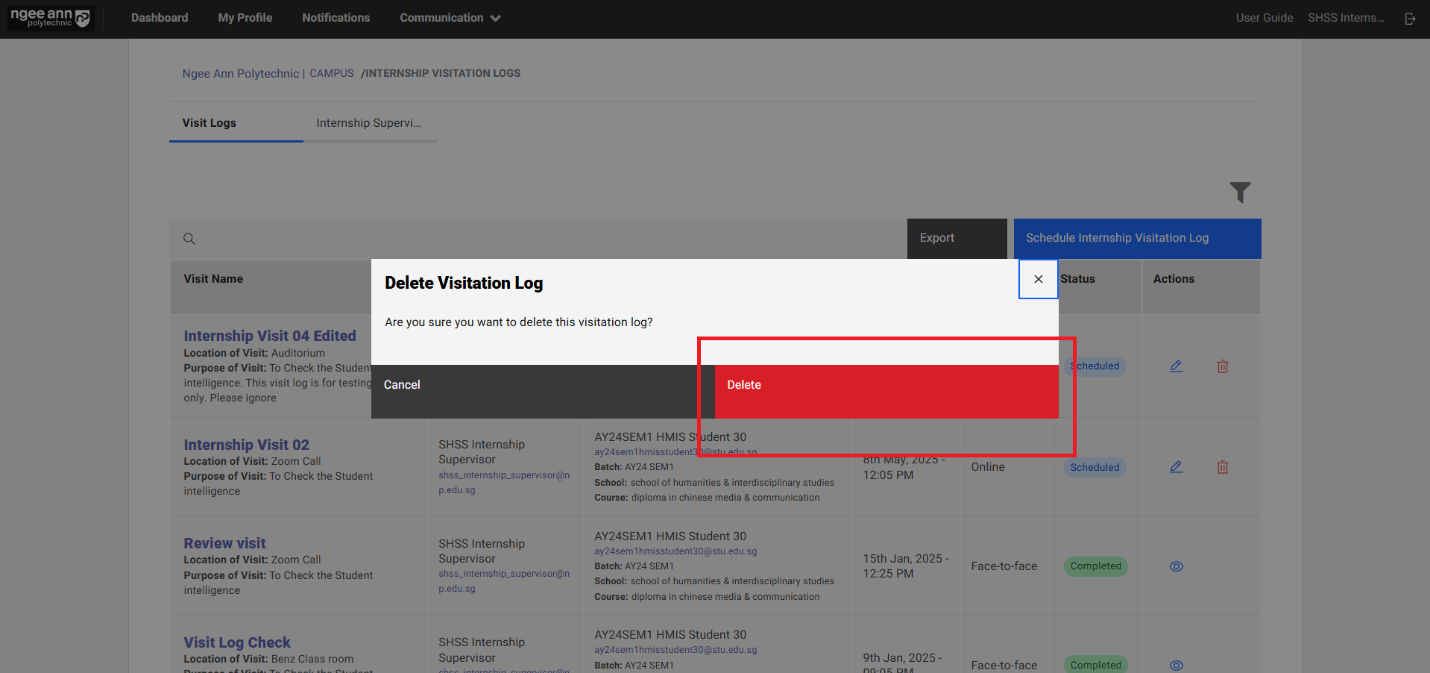Open Internship Visit 02 link

tap(246, 445)
